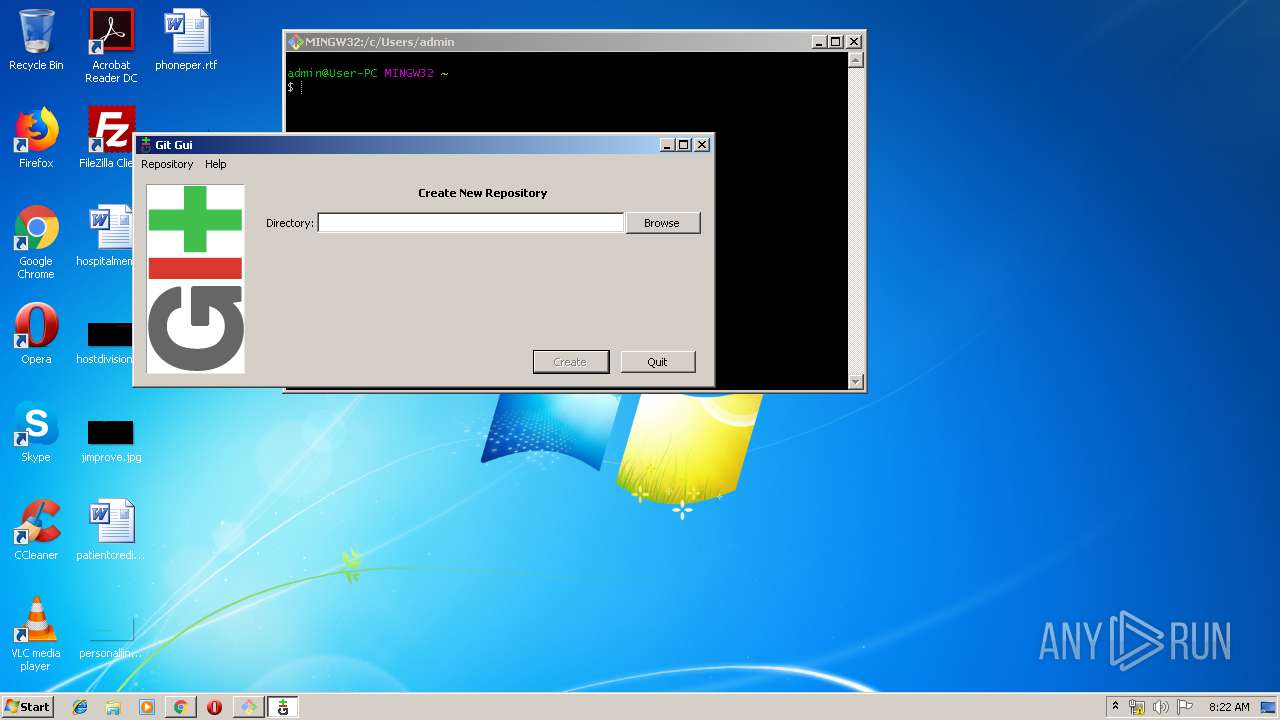Click the terminal scrollbar up arrow
Screen dimensions: 1280x720
[x=855, y=60]
